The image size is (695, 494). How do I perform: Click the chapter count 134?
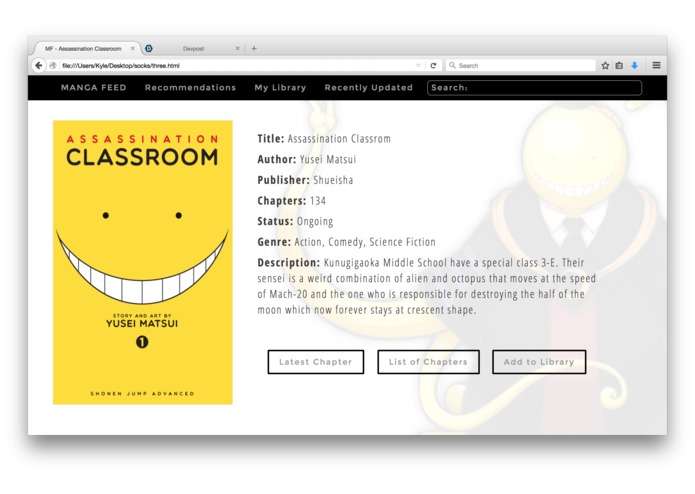[x=318, y=201]
